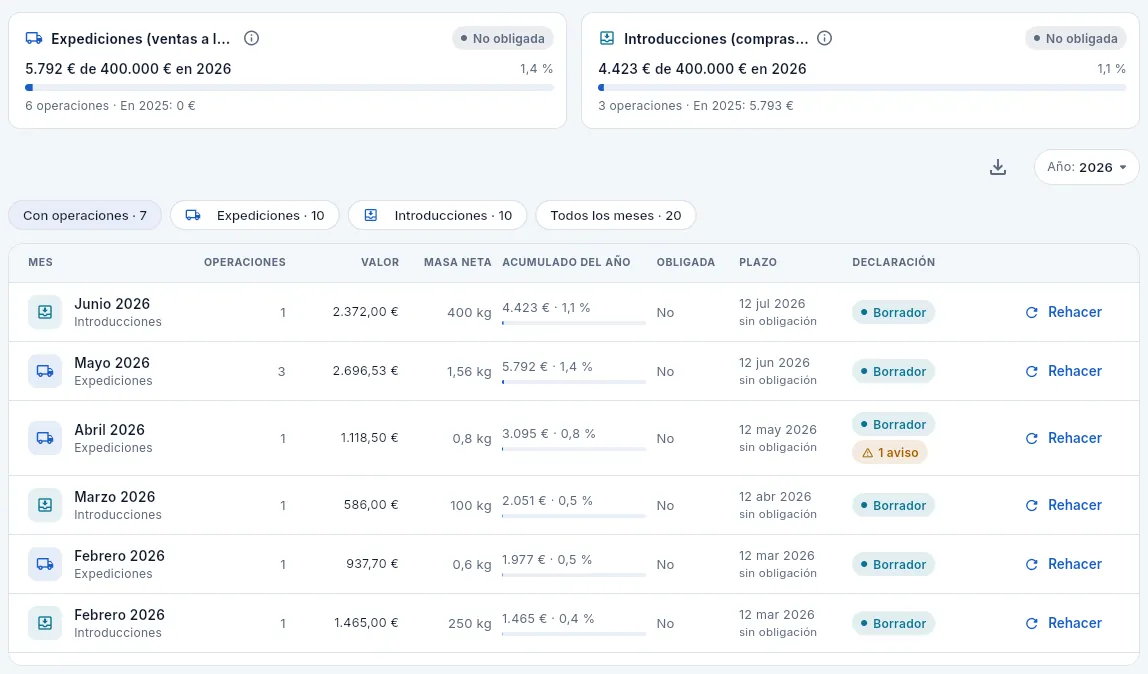Image resolution: width=1148 pixels, height=674 pixels.
Task: Rehacer the Marzo 2026 declaration
Action: click(x=1064, y=505)
